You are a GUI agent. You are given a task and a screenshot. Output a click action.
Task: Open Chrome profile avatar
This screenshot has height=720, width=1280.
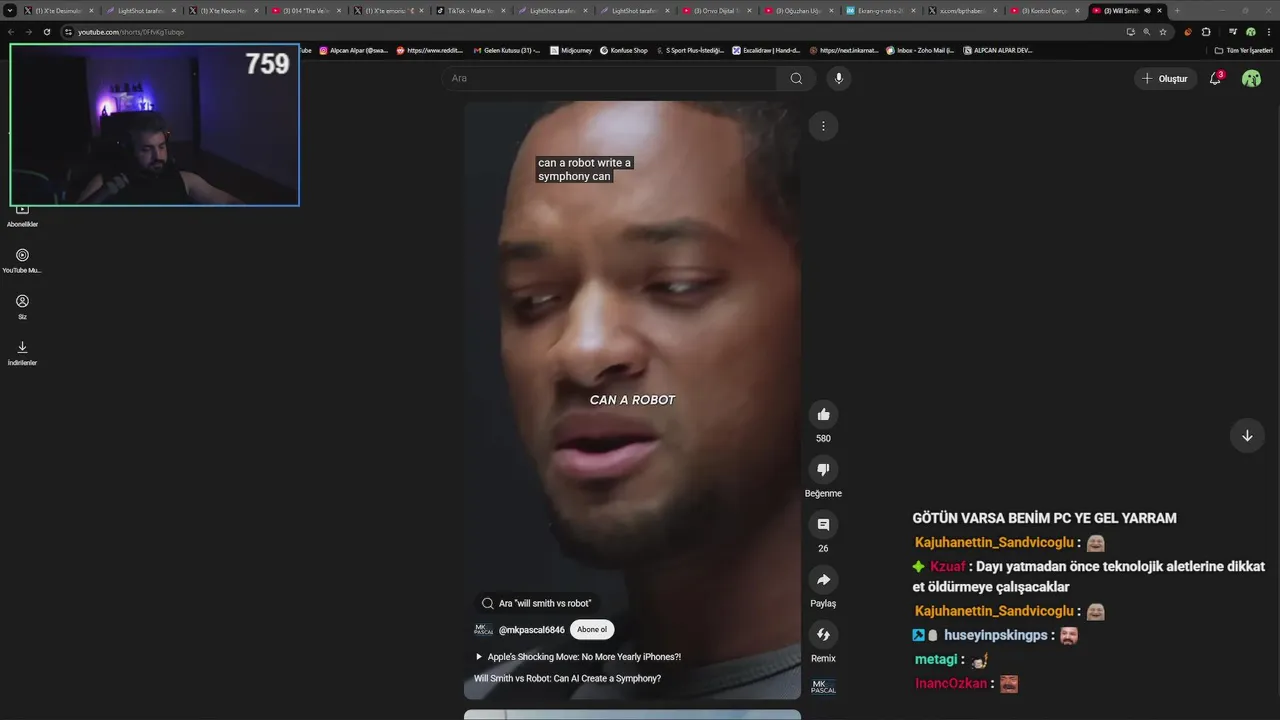(1251, 32)
